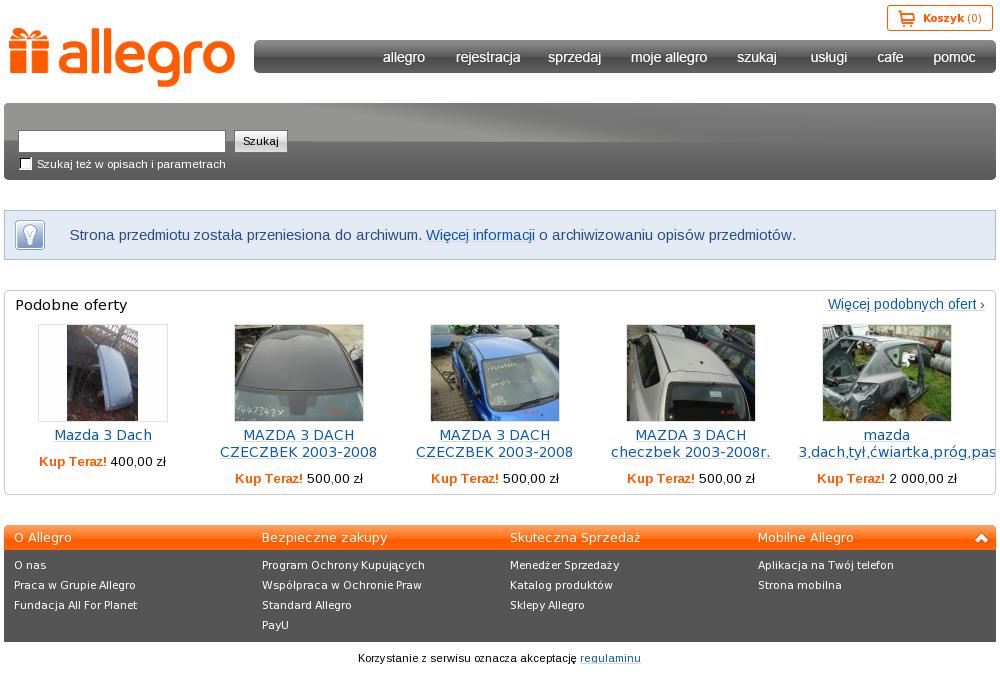Image resolution: width=1000 pixels, height=678 pixels.
Task: Open the cafe menu item
Action: click(x=890, y=57)
